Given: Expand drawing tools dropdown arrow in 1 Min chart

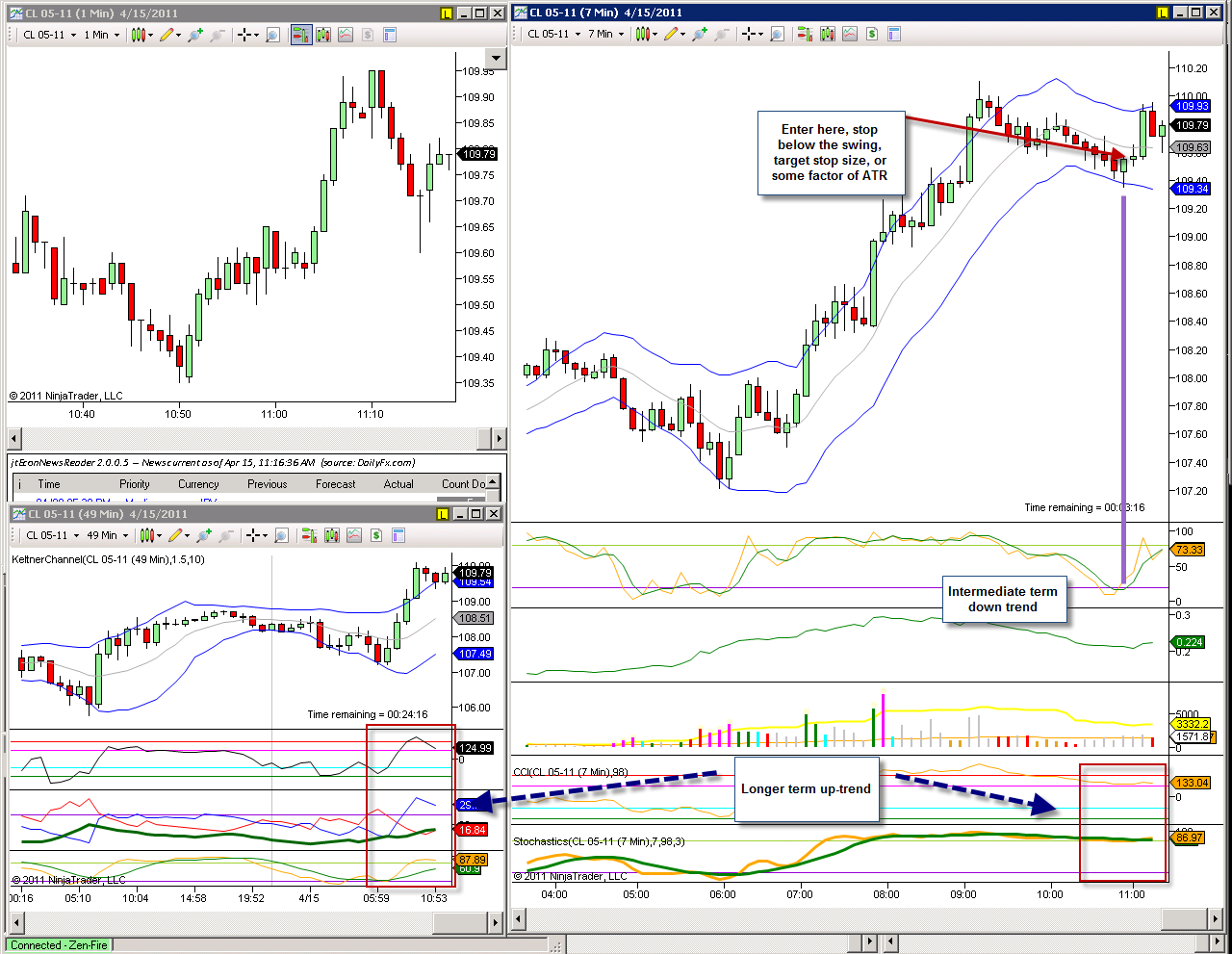Looking at the screenshot, I should pos(178,35).
